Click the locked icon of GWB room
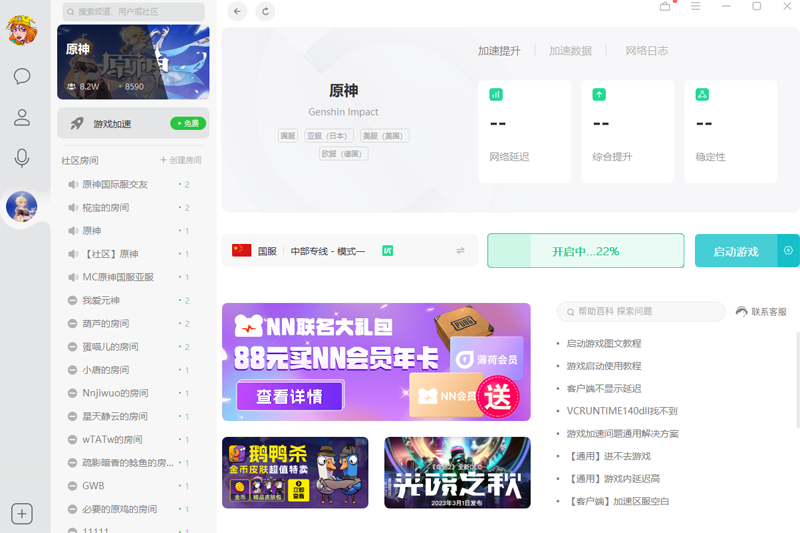Screen dimensions: 800x533 coord(72,486)
